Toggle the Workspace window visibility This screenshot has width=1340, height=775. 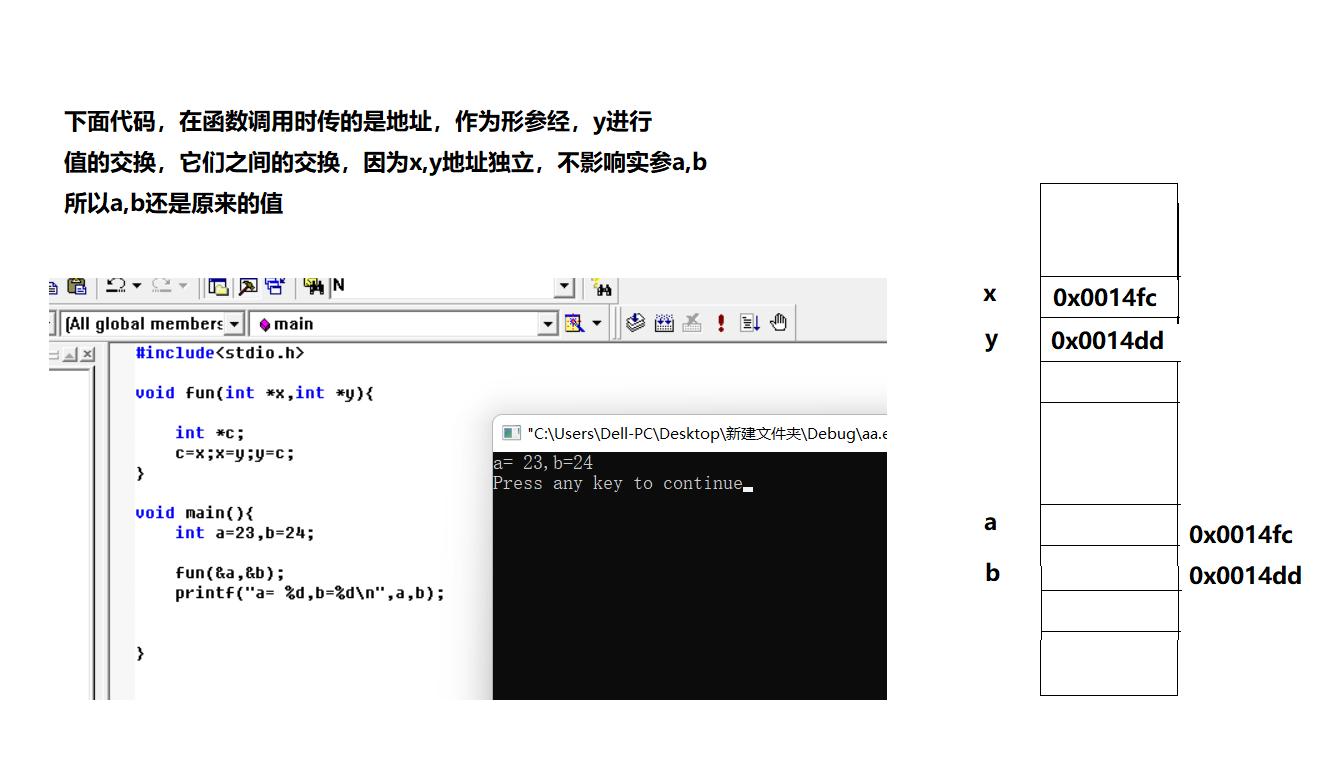pos(218,287)
